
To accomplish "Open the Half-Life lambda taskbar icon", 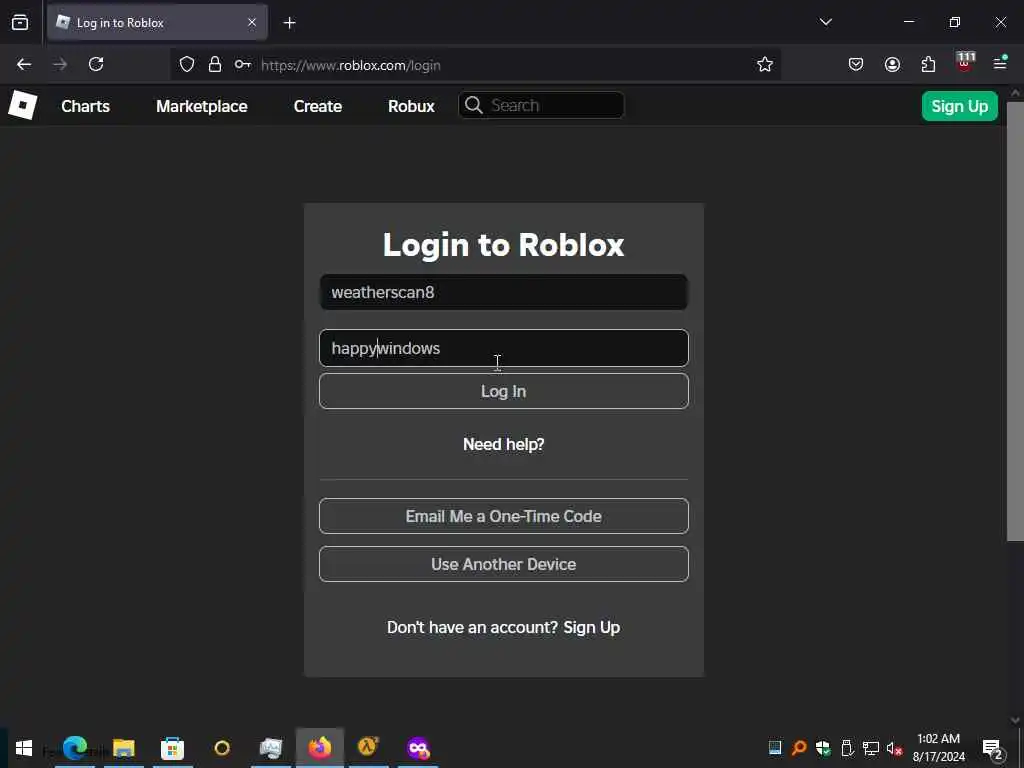I will tap(368, 746).
